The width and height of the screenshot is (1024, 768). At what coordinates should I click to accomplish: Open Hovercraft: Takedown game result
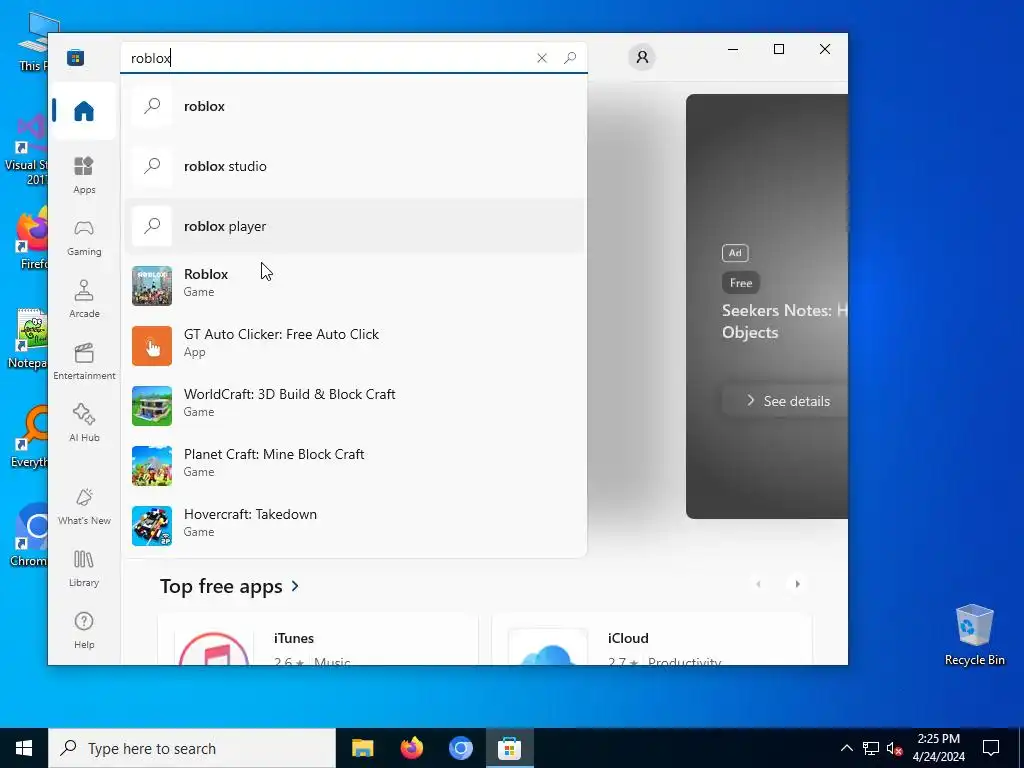tap(354, 526)
